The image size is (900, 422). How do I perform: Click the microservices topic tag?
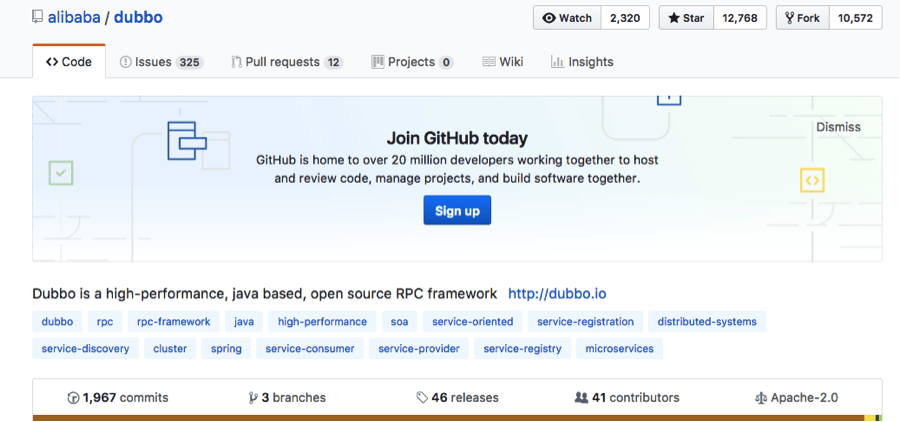coord(619,349)
